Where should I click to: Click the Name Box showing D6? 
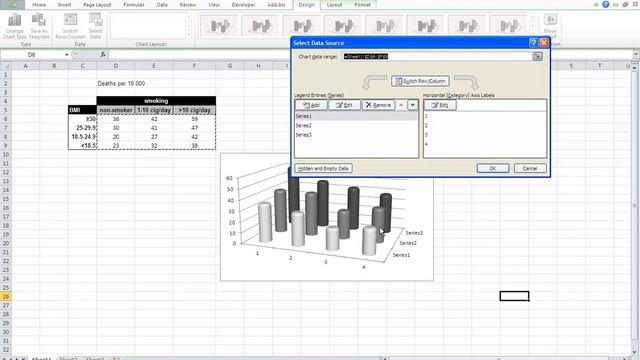point(32,55)
